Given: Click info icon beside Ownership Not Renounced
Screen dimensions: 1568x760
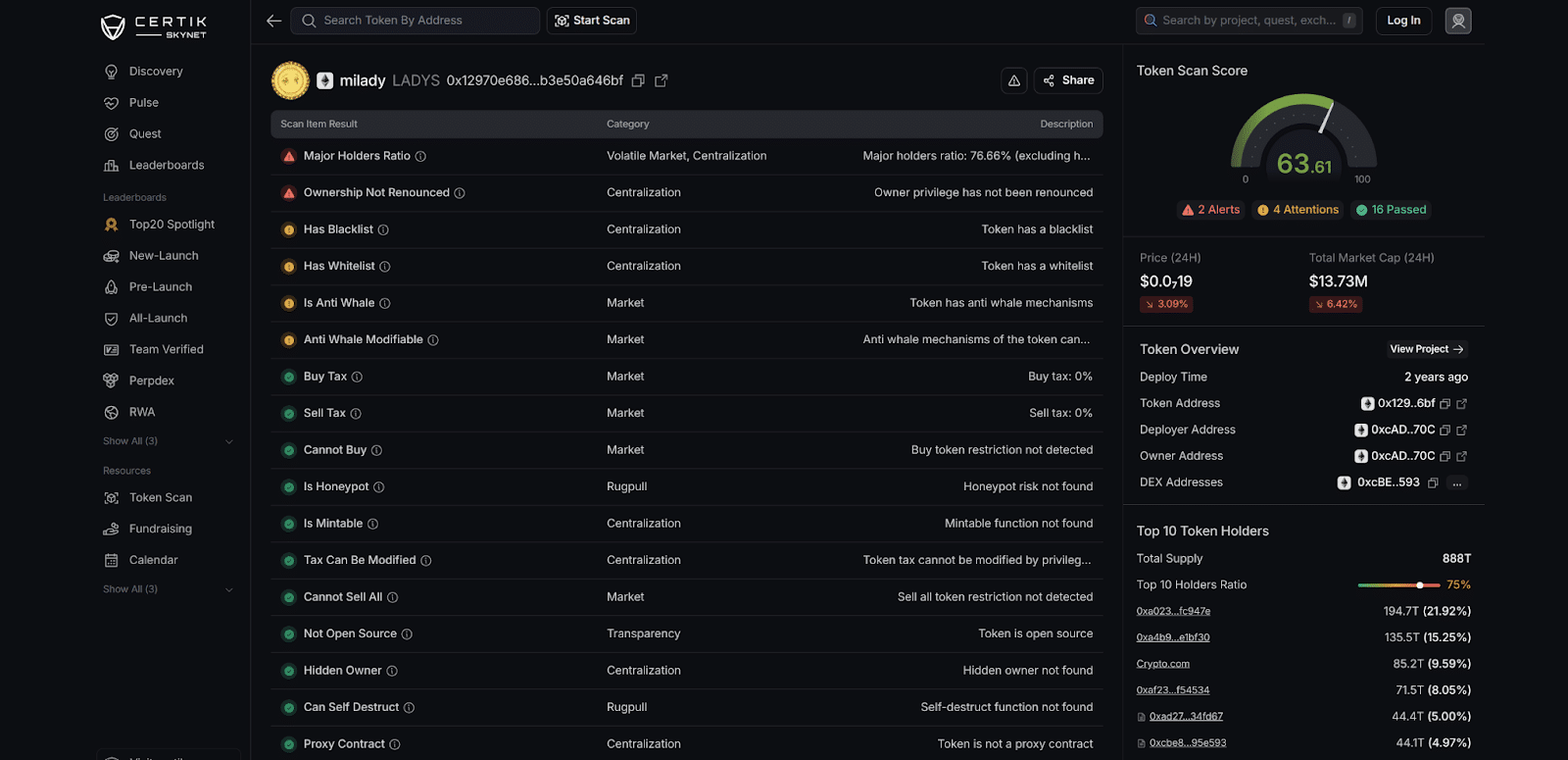Looking at the screenshot, I should coord(460,193).
